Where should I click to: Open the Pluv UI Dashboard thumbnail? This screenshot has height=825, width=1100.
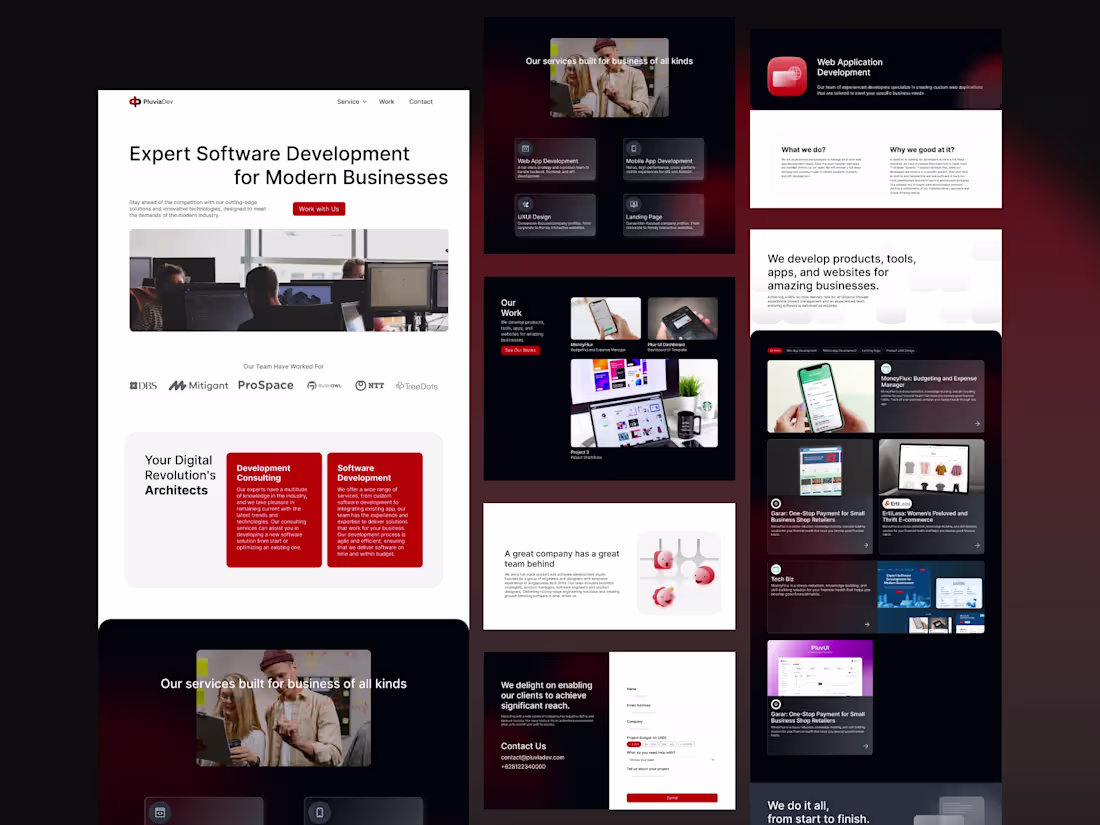point(683,318)
